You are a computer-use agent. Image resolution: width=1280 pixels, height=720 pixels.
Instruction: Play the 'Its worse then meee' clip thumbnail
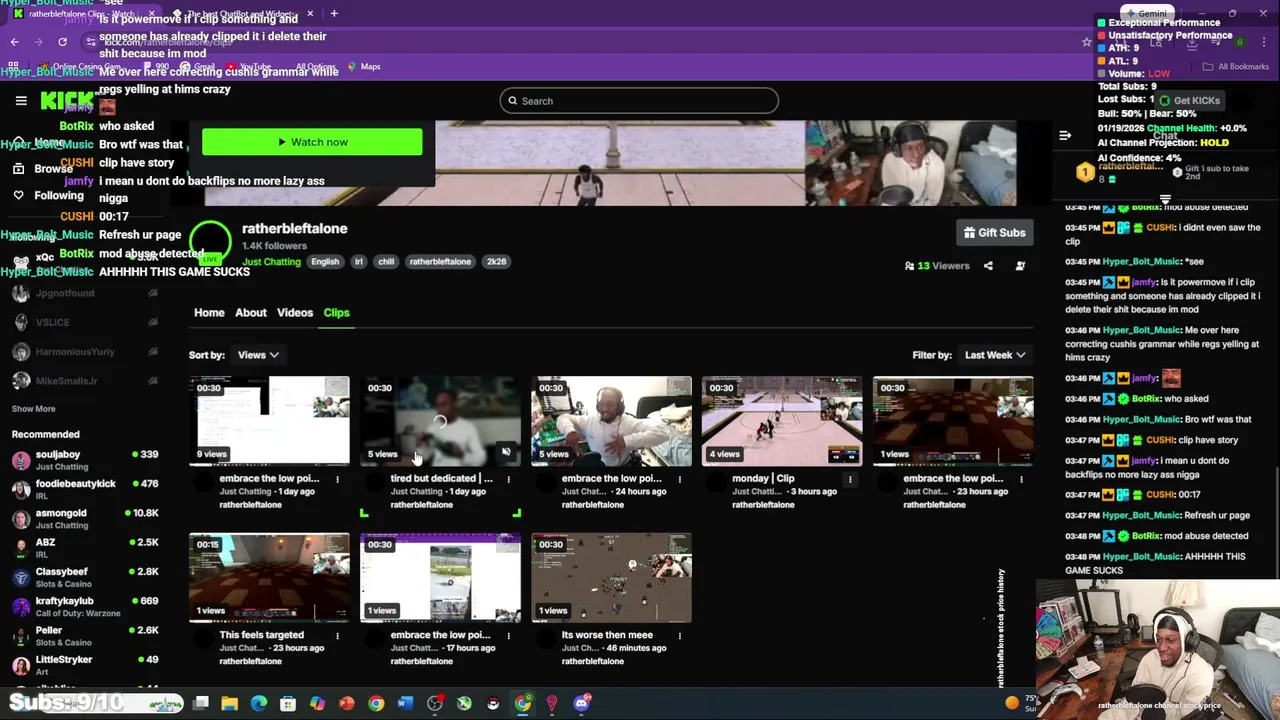click(x=611, y=578)
